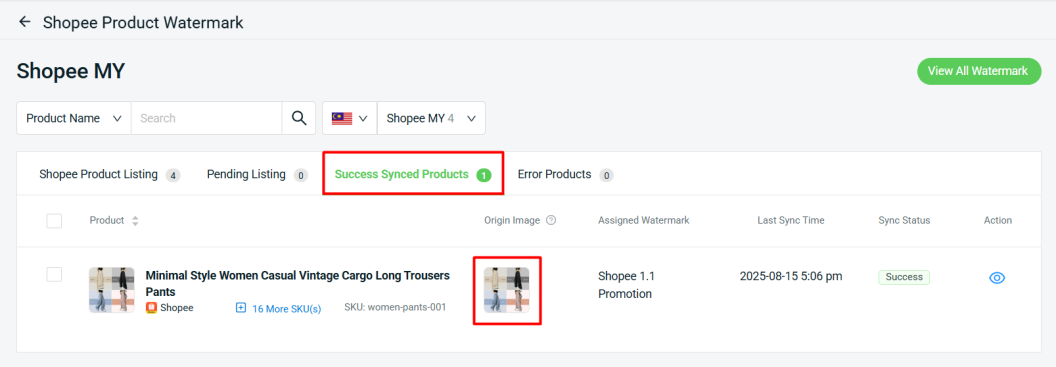
Task: Open the Product Name filter dropdown
Action: (x=74, y=118)
